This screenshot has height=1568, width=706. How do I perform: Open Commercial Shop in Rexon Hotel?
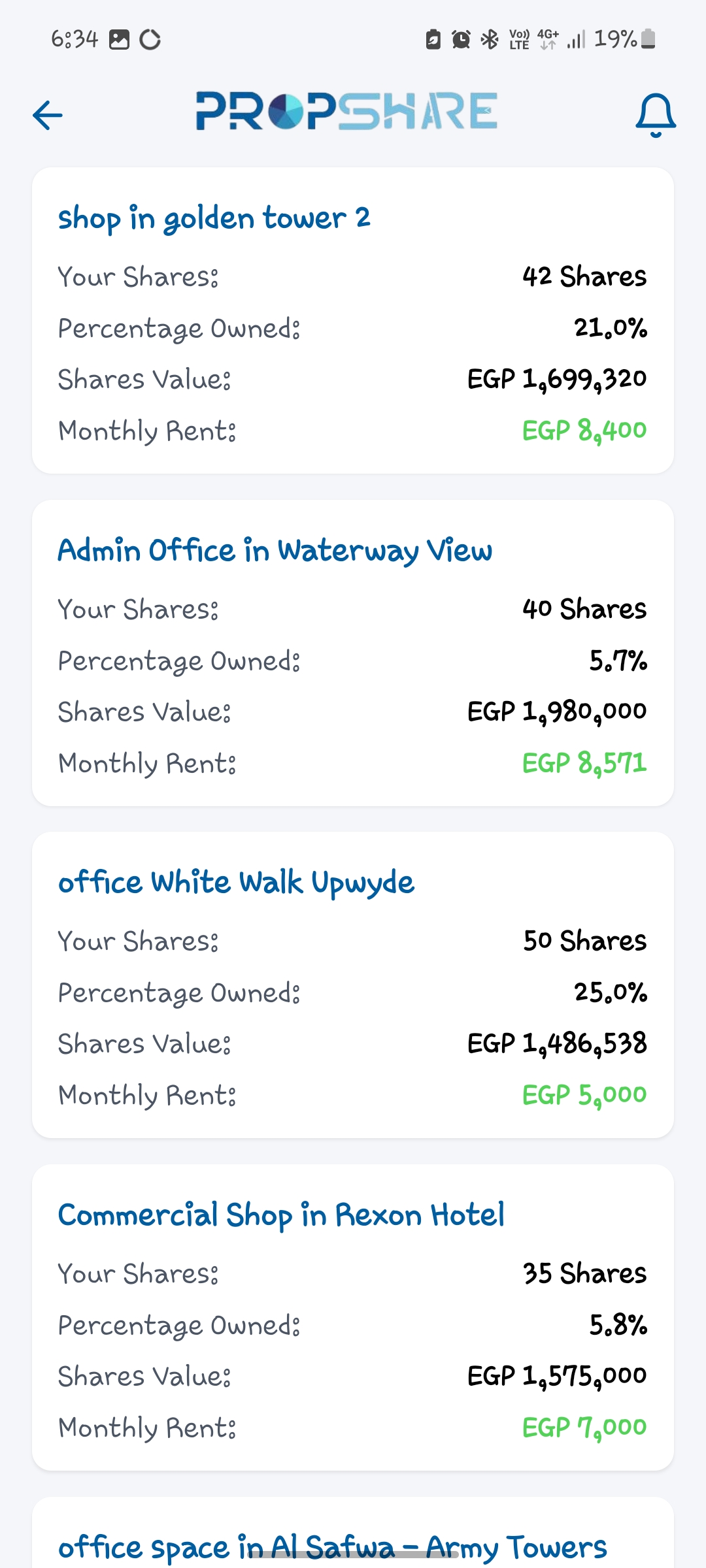coord(281,1215)
